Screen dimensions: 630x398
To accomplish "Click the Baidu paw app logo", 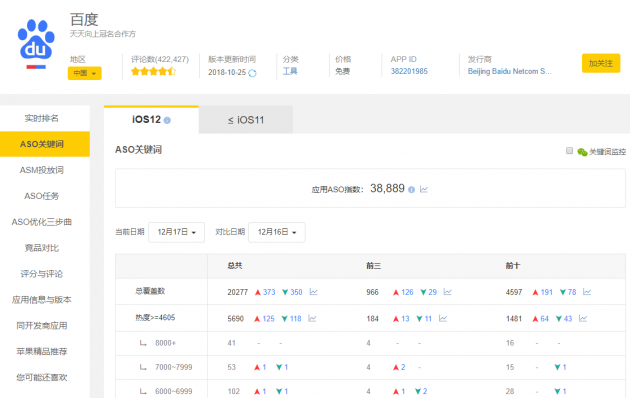I will [x=36, y=44].
